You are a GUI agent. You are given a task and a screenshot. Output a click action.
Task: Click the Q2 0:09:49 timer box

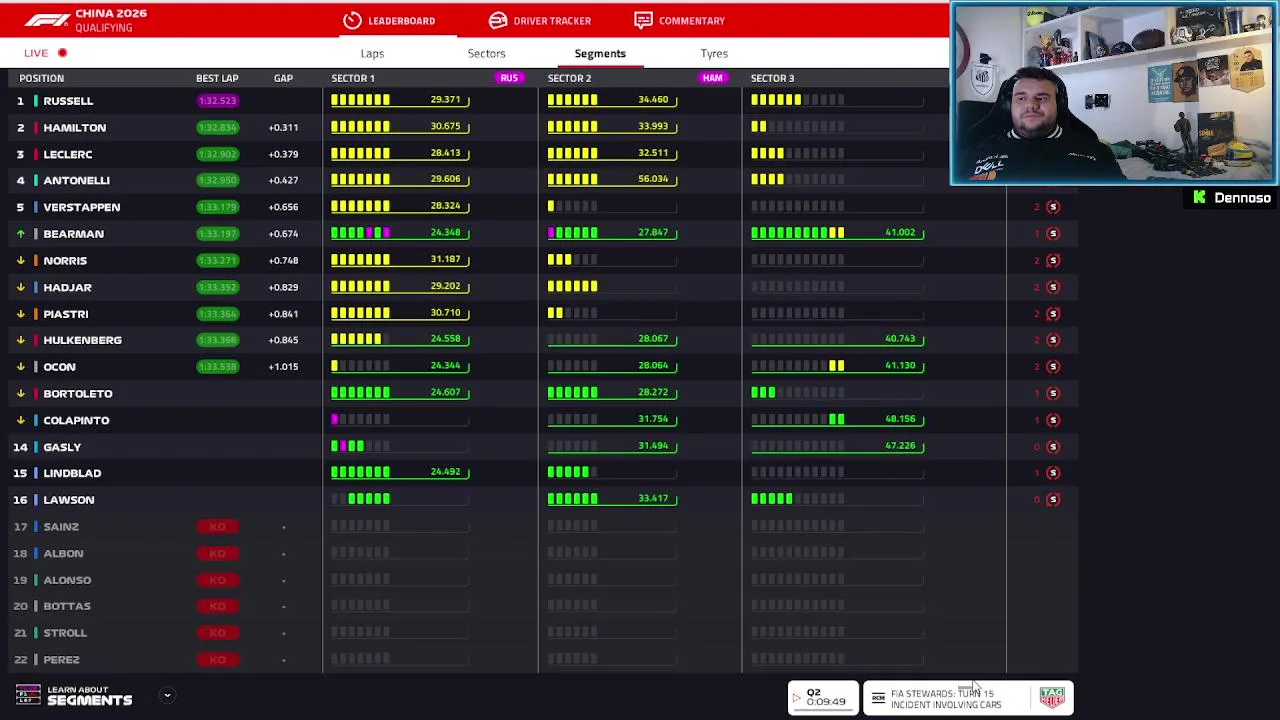[823, 698]
